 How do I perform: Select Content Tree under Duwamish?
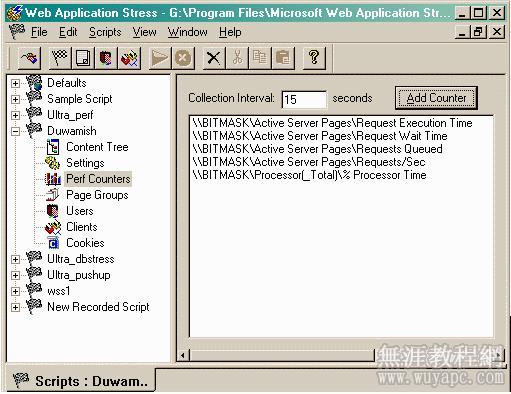point(97,147)
